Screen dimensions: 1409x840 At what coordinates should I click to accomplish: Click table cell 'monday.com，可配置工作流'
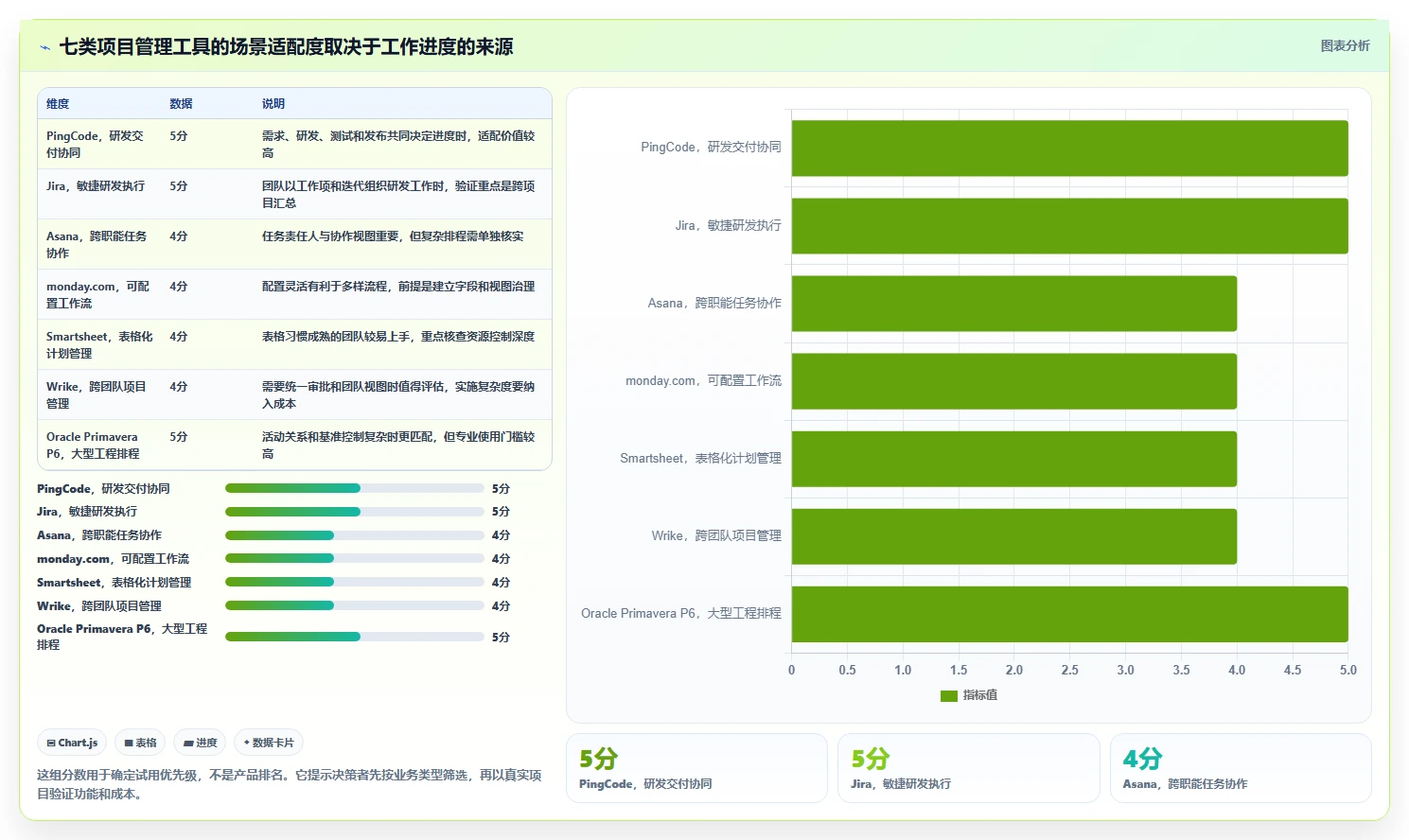[97, 294]
